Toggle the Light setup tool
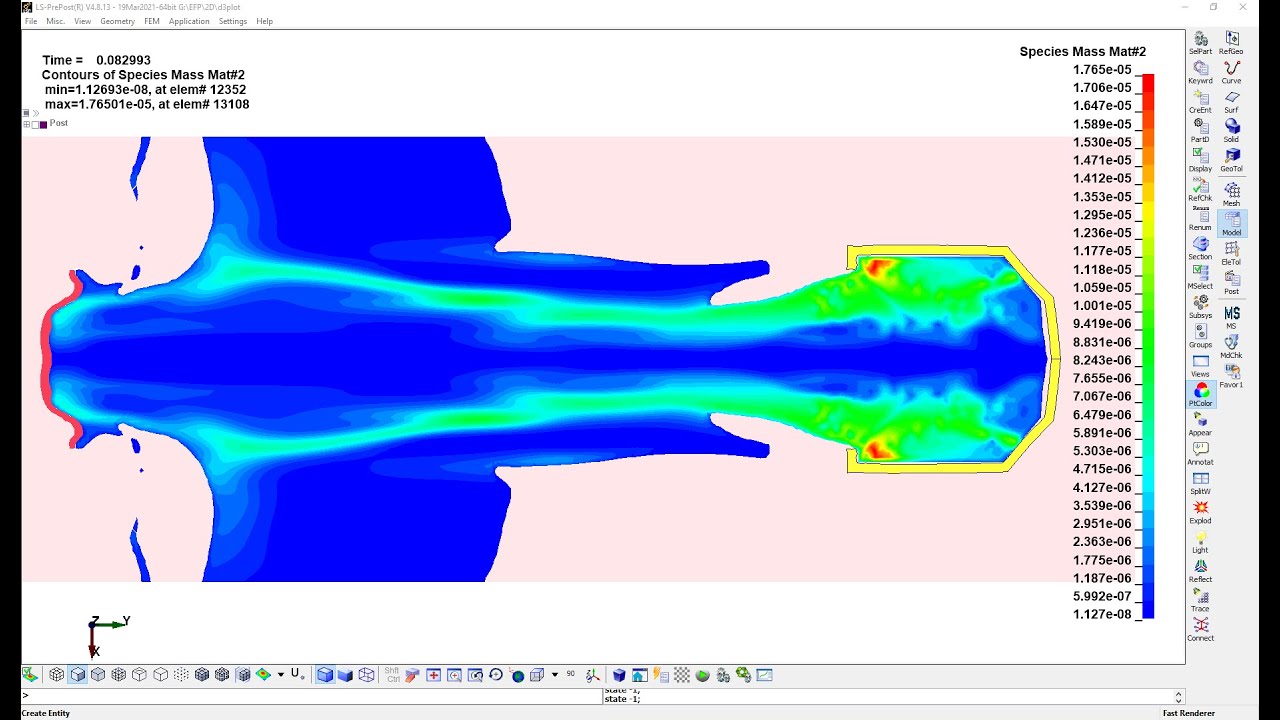The image size is (1280, 720). [x=1200, y=542]
